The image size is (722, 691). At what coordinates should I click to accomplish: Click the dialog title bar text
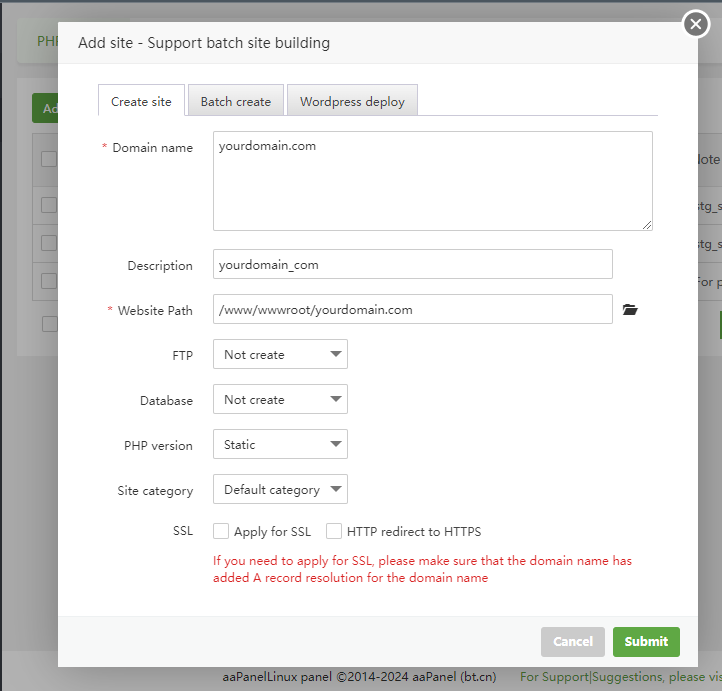(204, 43)
